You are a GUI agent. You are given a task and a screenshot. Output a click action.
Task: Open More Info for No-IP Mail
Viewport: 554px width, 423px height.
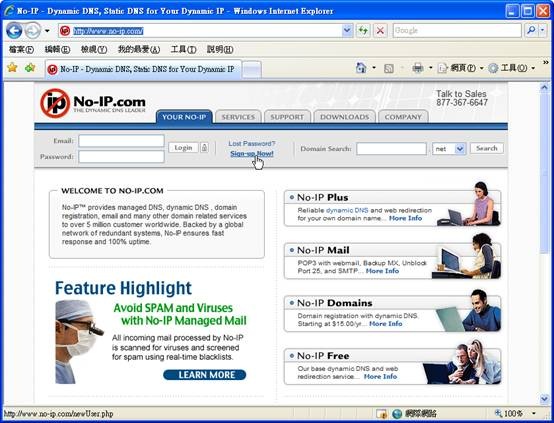tap(382, 271)
